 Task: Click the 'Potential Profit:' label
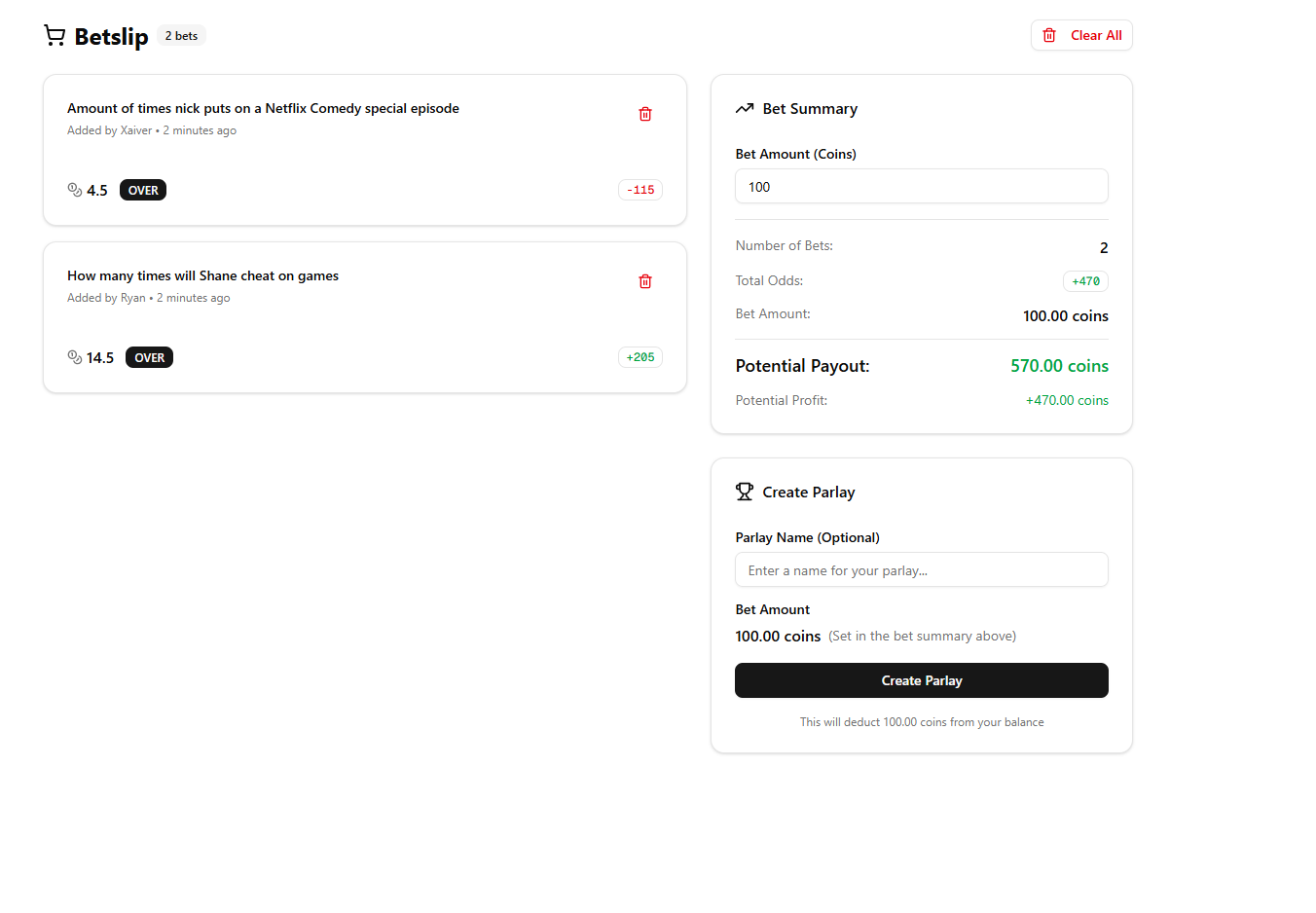(x=781, y=400)
